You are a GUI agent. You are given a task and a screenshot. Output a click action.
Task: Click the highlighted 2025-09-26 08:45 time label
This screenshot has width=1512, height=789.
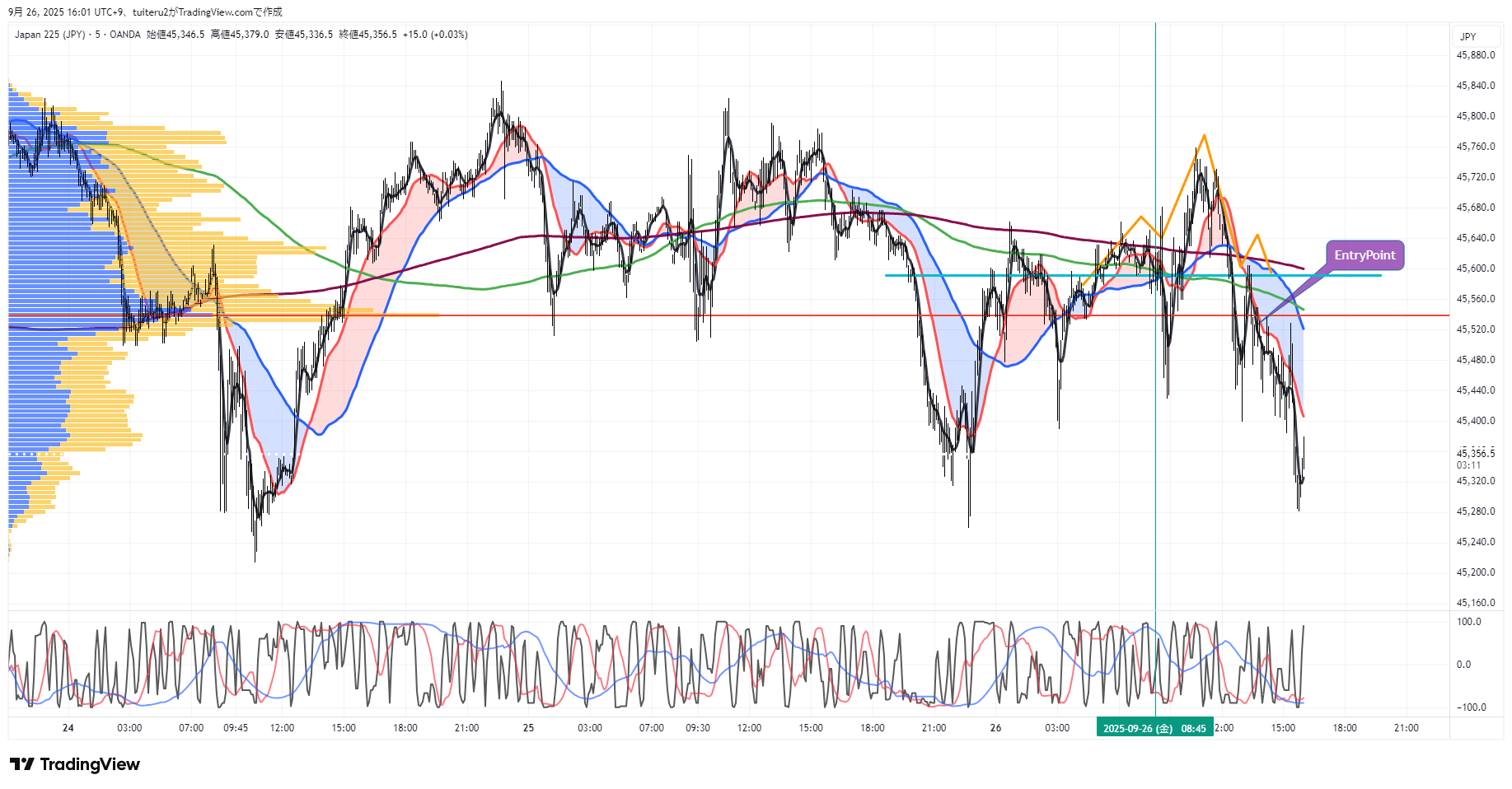coord(1154,728)
